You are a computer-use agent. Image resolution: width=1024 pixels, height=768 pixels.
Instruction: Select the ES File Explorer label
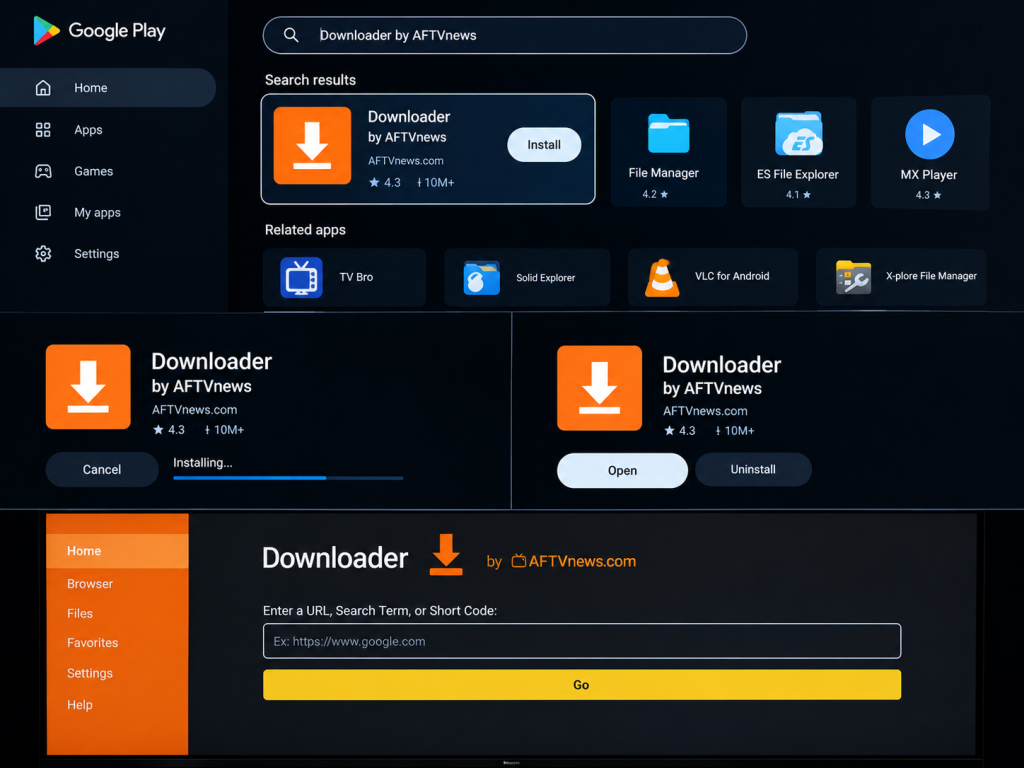[x=797, y=174]
